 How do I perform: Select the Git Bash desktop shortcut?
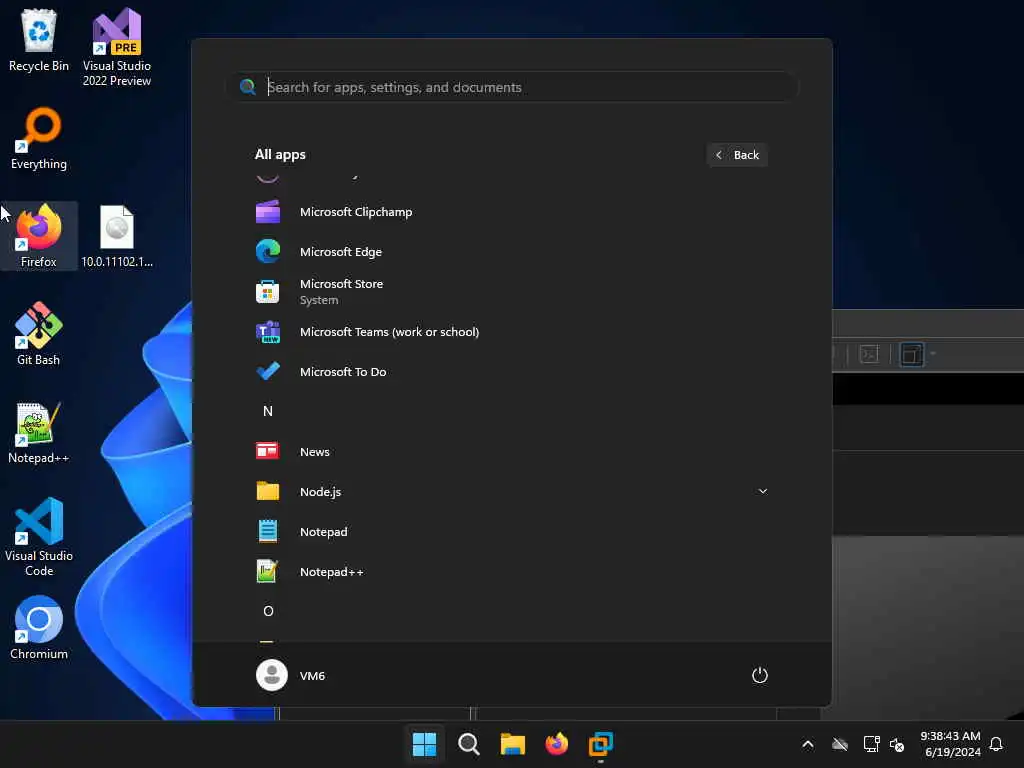coord(39,334)
